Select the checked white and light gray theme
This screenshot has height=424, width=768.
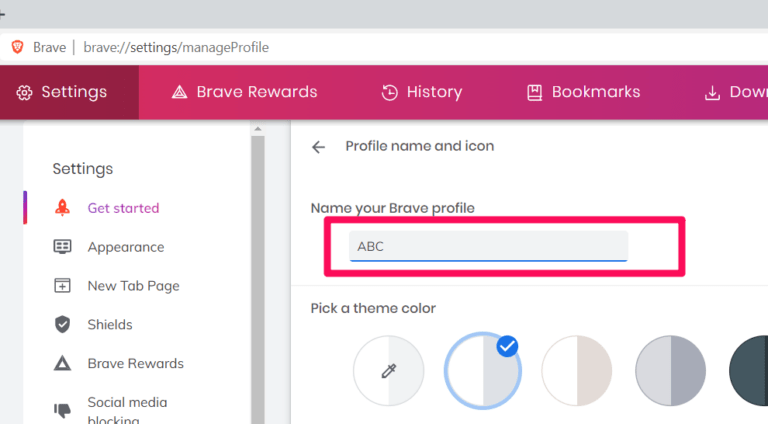click(x=482, y=371)
